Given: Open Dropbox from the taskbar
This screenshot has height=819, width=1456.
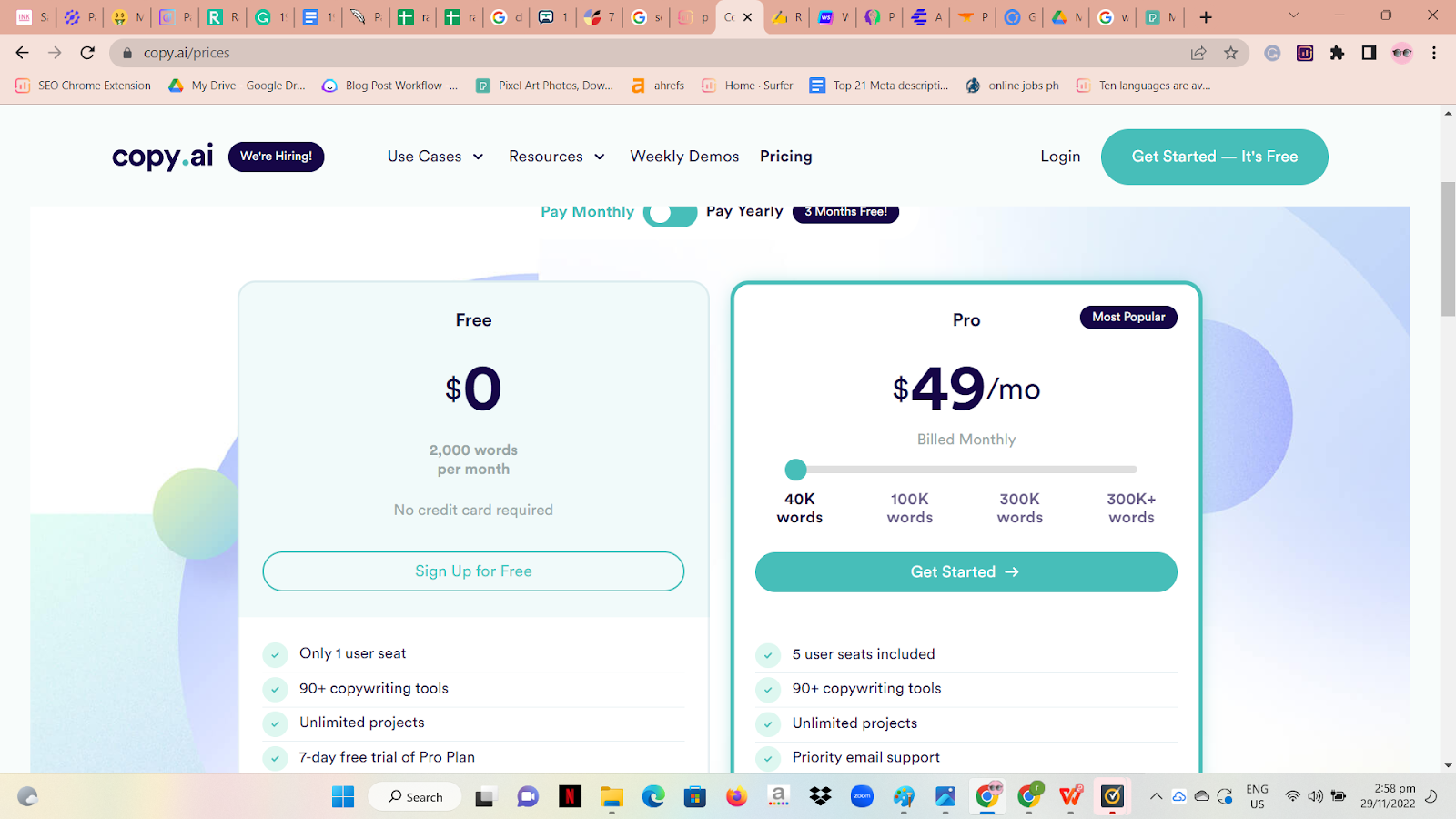Looking at the screenshot, I should pos(820,797).
